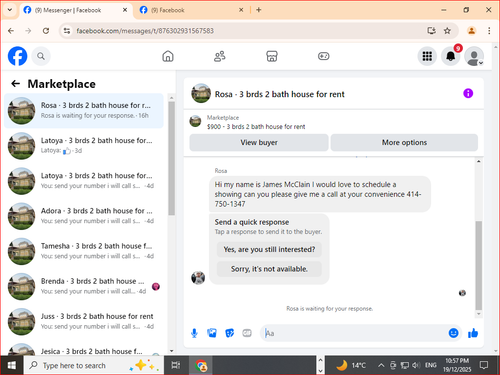The width and height of the screenshot is (500, 375).
Task: Open Juss 3 brds house conversation
Action: (x=84, y=321)
